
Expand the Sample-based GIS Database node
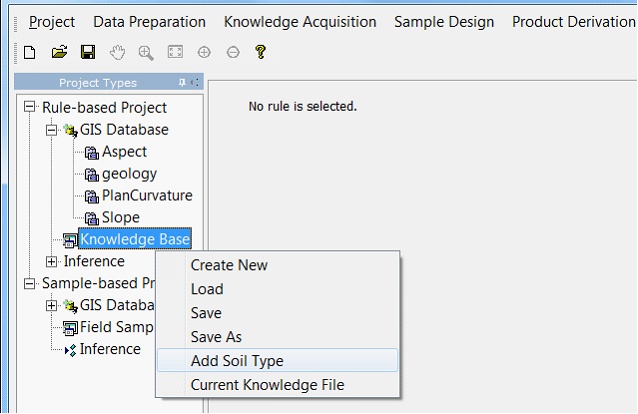[x=51, y=305]
